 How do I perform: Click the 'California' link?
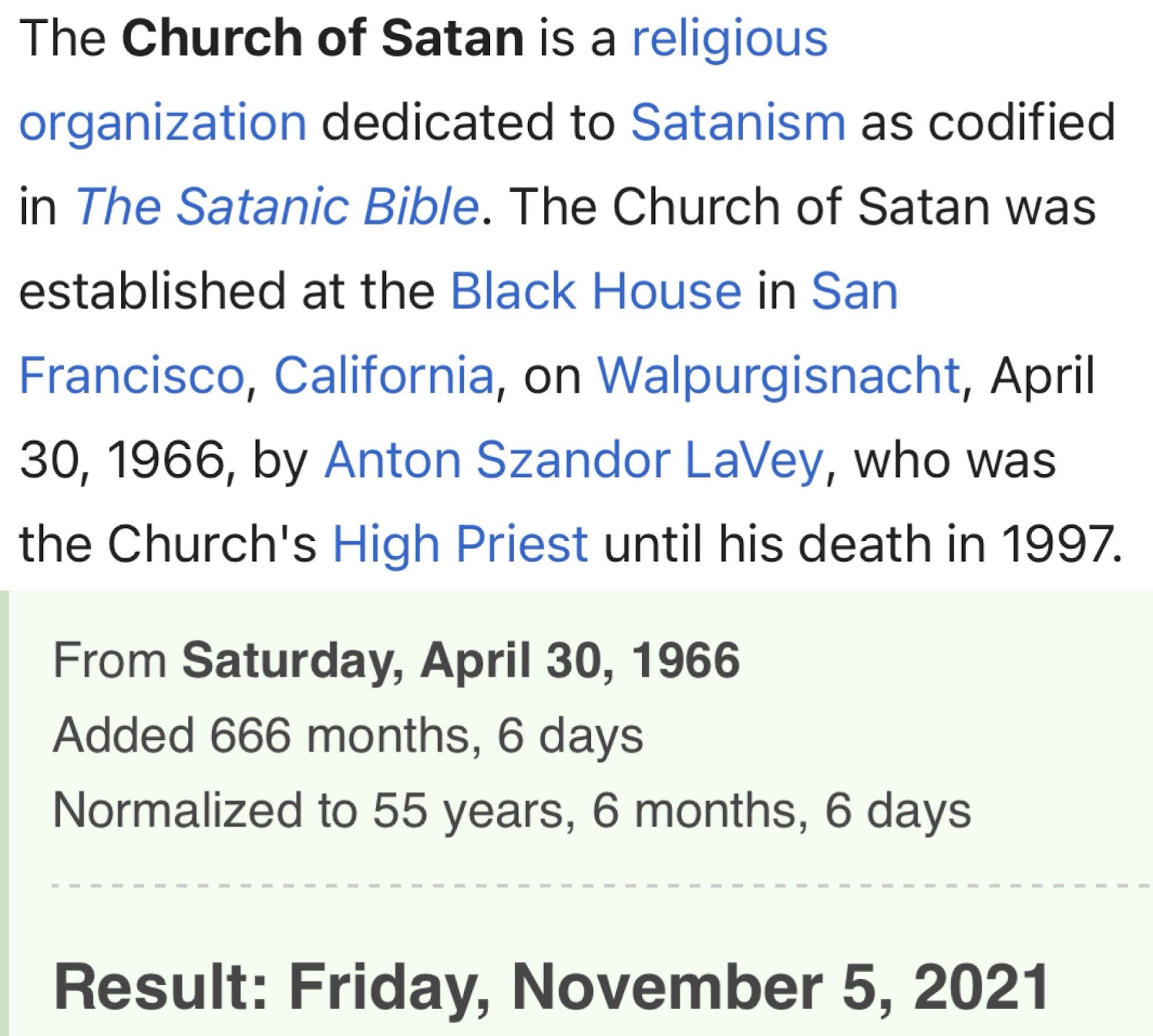tap(383, 375)
